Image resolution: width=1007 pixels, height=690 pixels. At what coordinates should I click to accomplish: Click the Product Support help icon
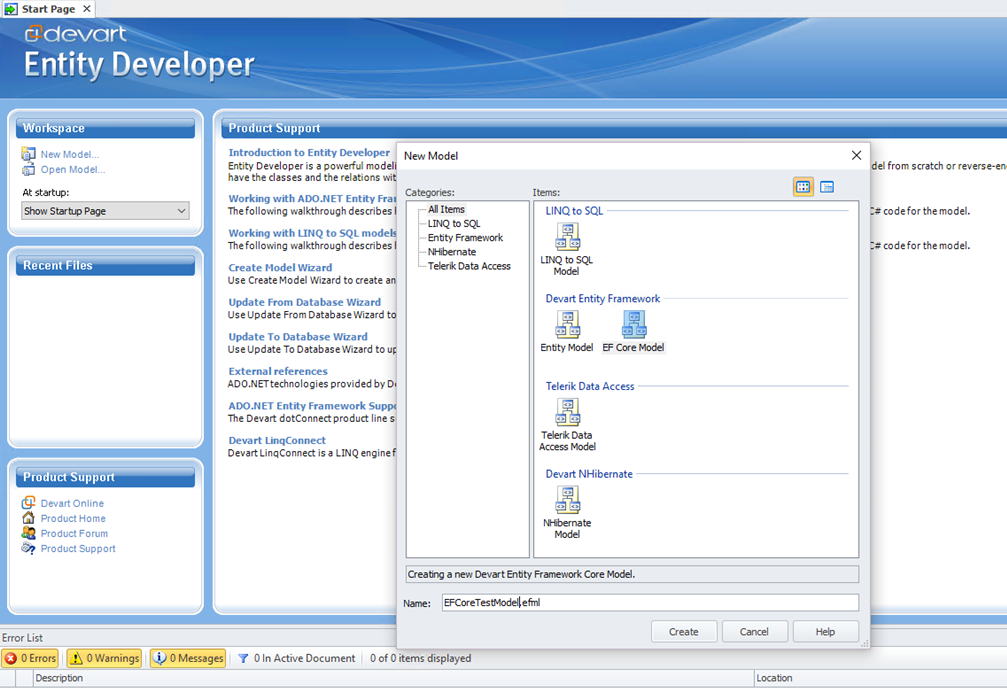[28, 548]
